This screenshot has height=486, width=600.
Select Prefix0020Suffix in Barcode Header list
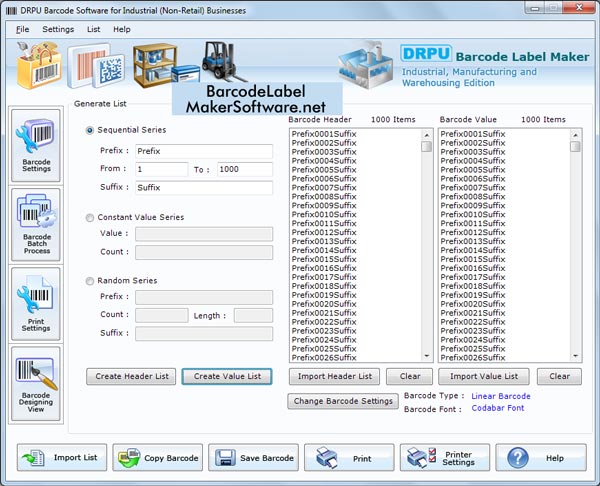(x=324, y=304)
